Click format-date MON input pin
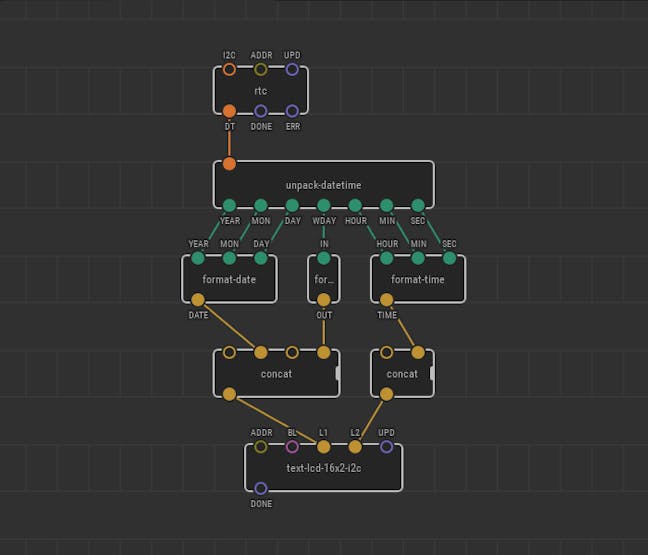The image size is (648, 555). click(229, 258)
